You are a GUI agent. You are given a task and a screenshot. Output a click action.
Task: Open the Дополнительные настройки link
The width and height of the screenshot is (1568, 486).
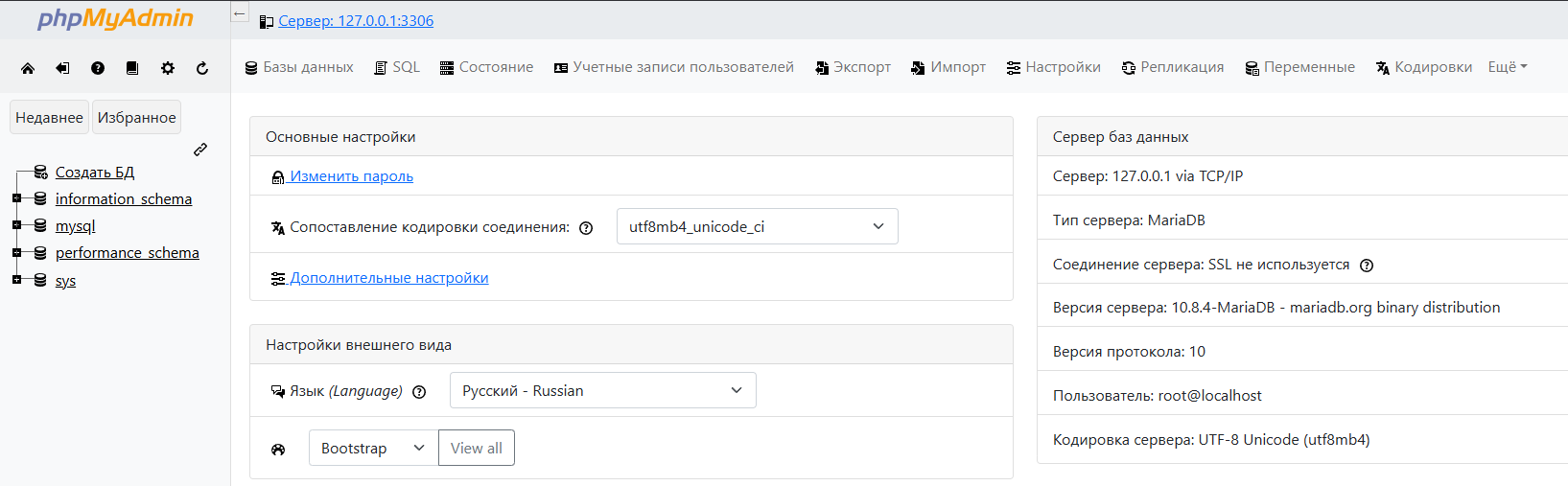coord(389,278)
